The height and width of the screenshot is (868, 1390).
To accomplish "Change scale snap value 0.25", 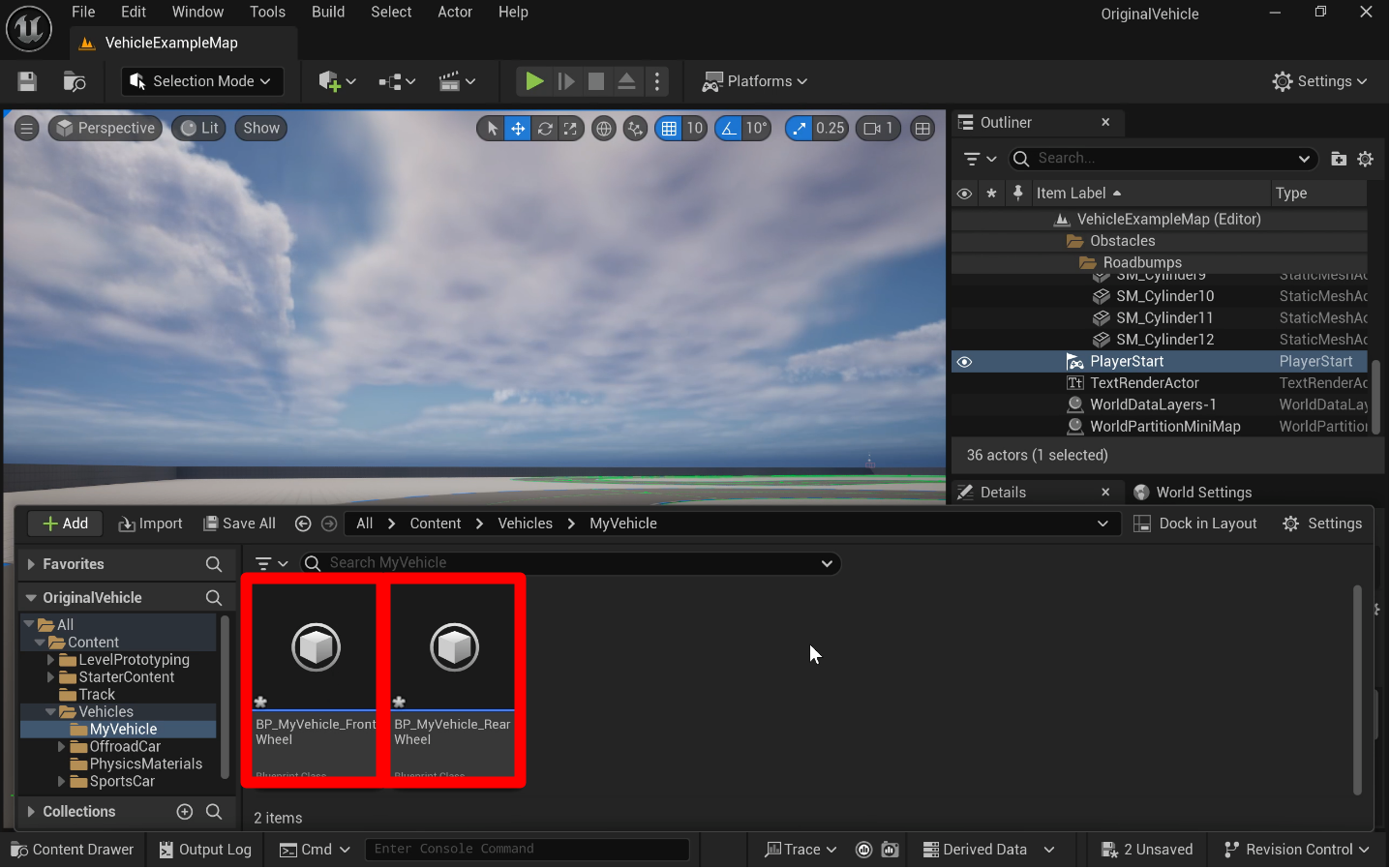I will click(x=831, y=128).
